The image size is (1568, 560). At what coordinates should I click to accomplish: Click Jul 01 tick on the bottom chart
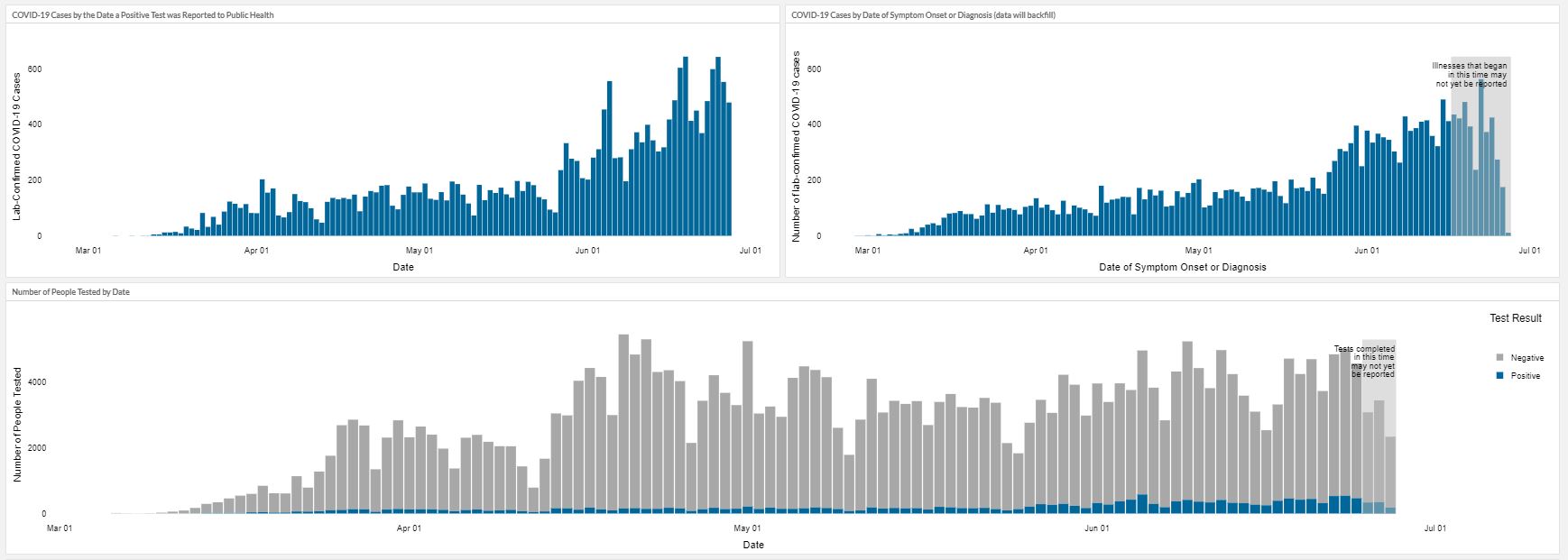pyautogui.click(x=1434, y=528)
